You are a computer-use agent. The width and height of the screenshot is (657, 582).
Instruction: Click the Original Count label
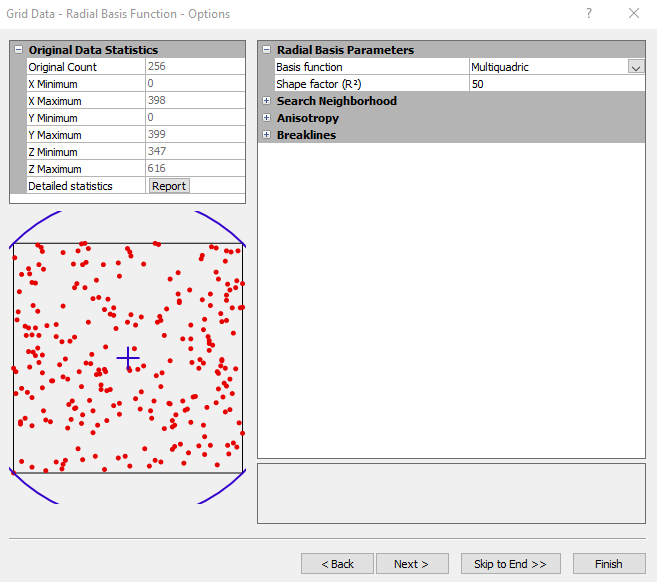[x=62, y=67]
